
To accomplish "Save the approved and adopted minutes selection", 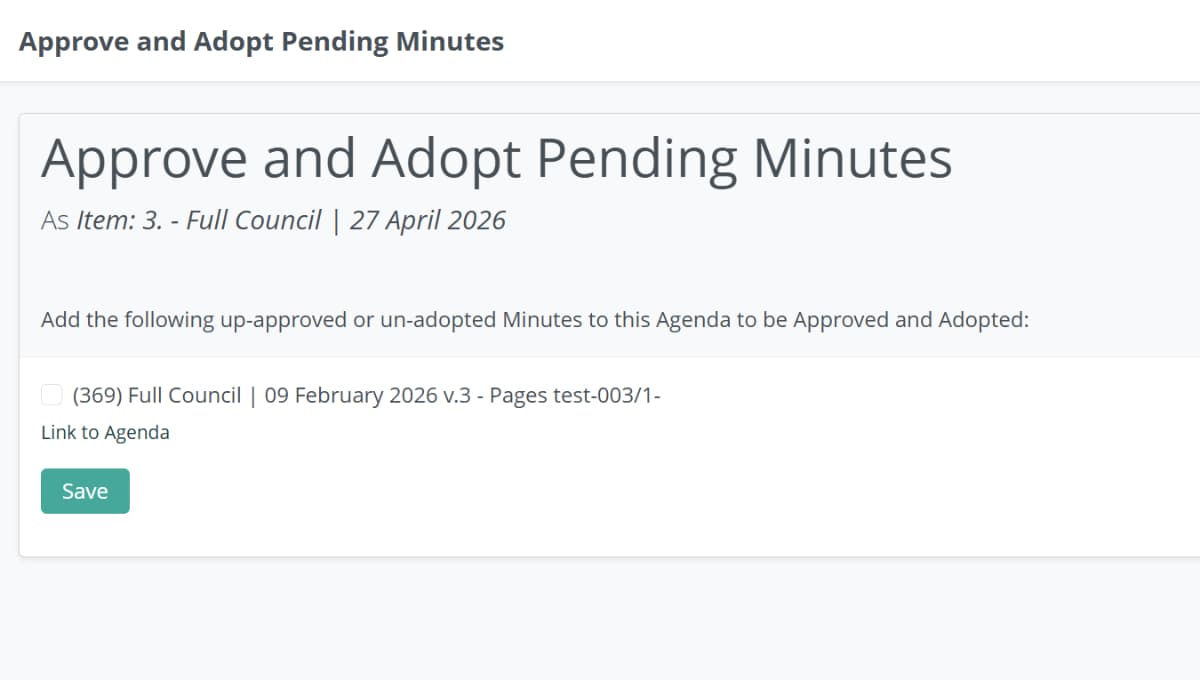I will 85,491.
